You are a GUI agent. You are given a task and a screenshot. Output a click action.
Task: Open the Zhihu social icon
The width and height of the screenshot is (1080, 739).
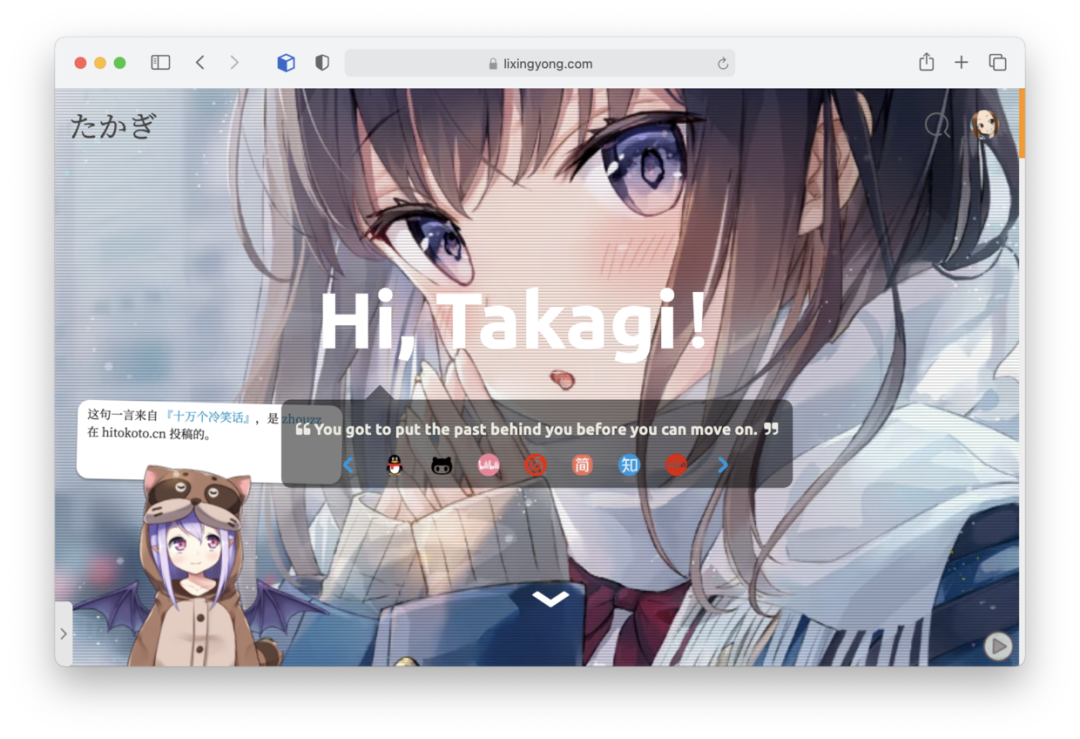click(629, 466)
